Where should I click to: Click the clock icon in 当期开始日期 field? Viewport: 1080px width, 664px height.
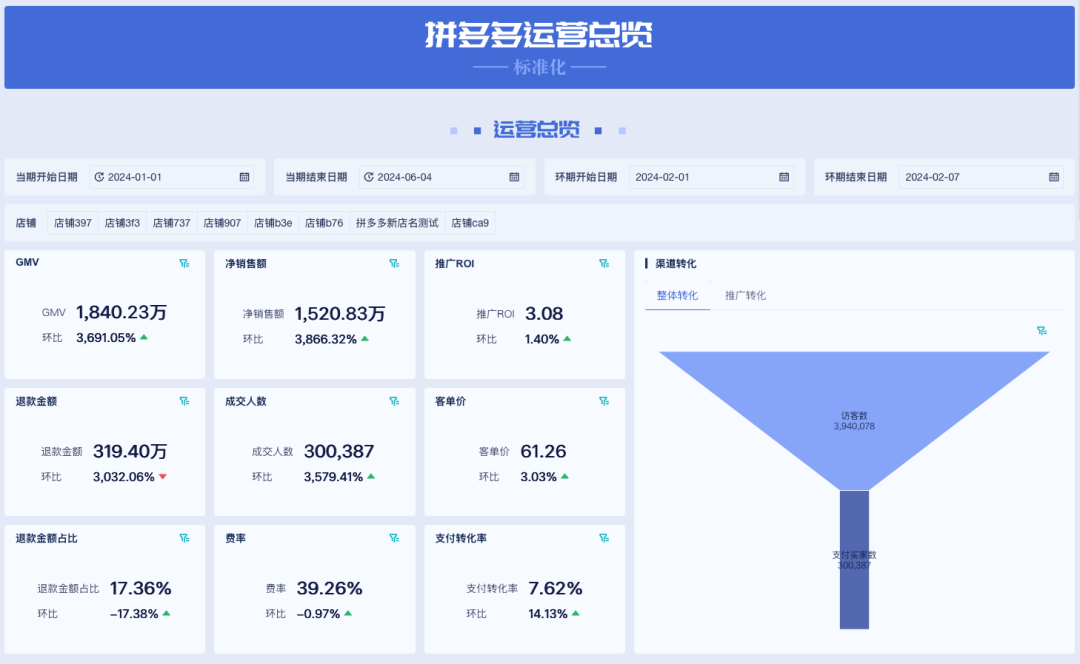click(99, 177)
